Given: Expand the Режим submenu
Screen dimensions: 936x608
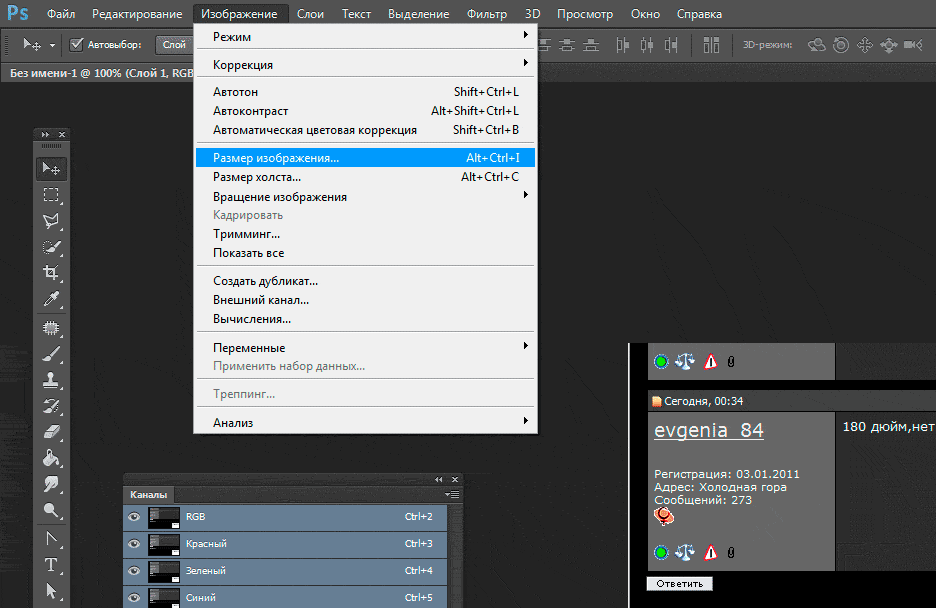Looking at the screenshot, I should tap(365, 37).
